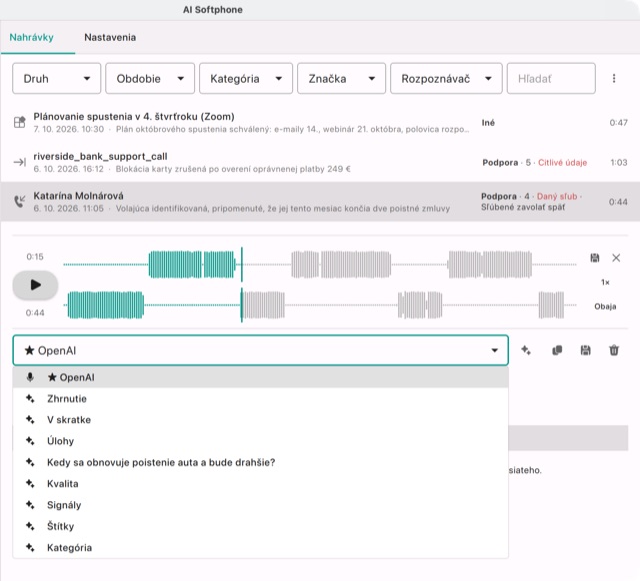Focus the Hľadať search field
The image size is (640, 581).
click(x=551, y=78)
